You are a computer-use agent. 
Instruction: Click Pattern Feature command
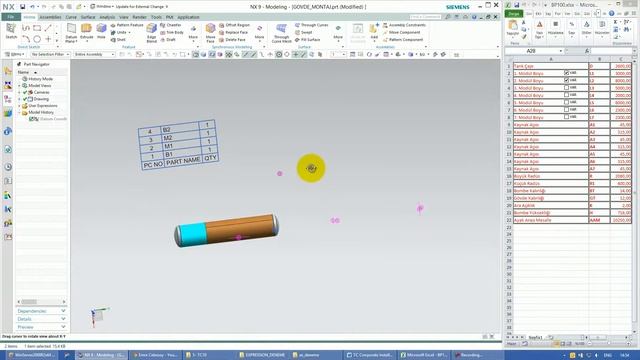pos(127,25)
